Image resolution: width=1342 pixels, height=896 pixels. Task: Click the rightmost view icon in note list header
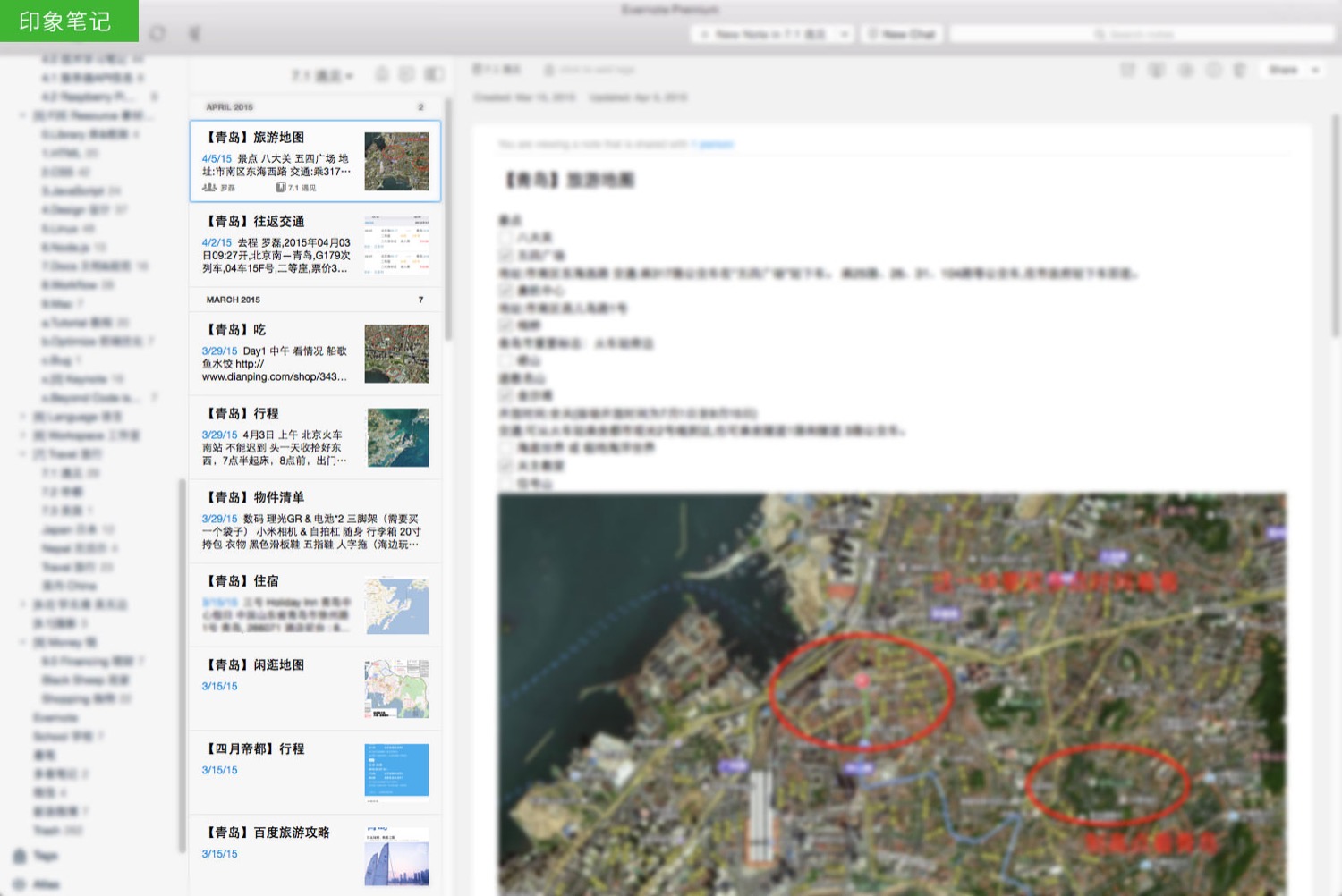coord(434,75)
